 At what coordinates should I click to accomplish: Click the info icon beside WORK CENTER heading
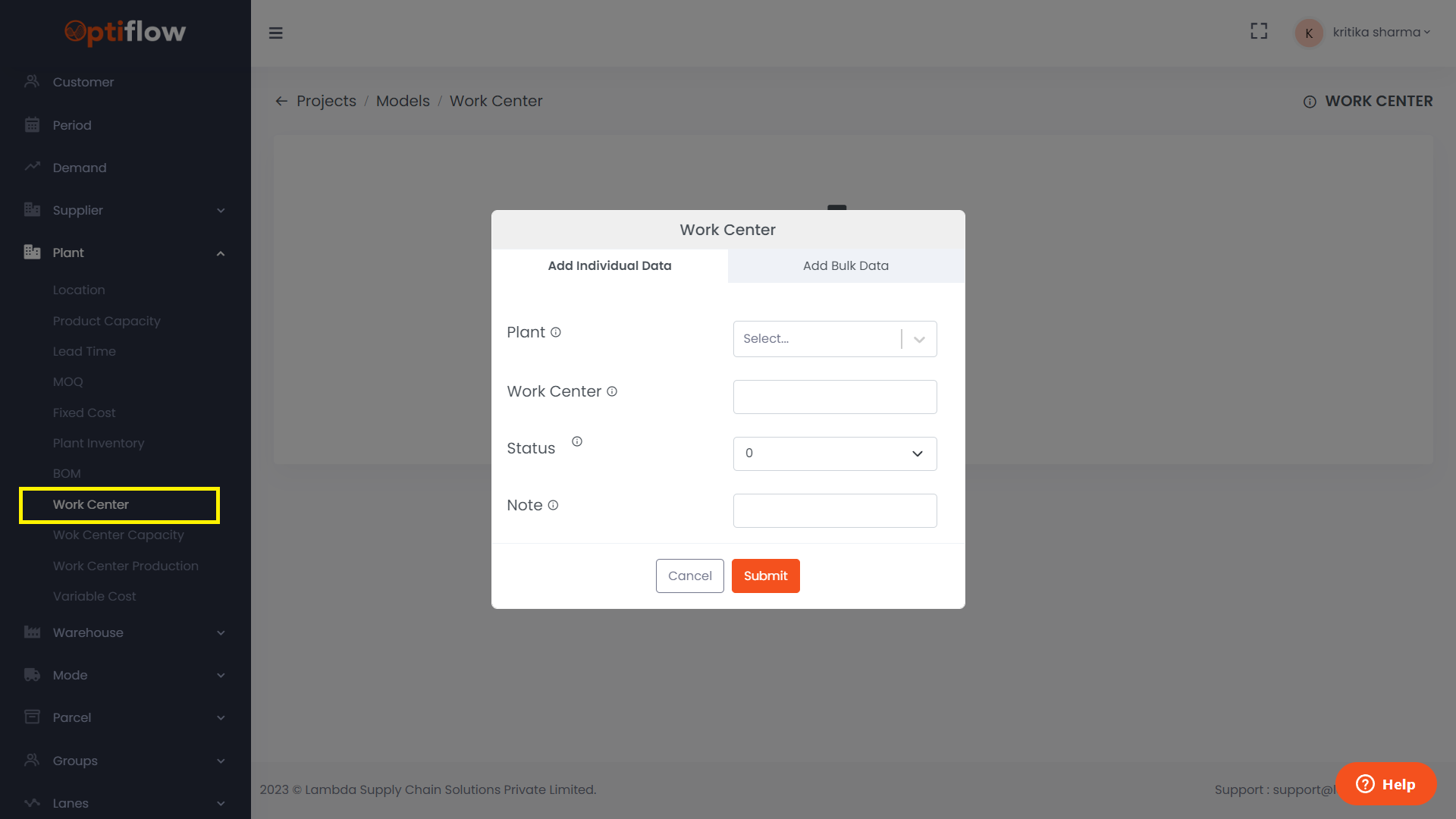coord(1310,102)
